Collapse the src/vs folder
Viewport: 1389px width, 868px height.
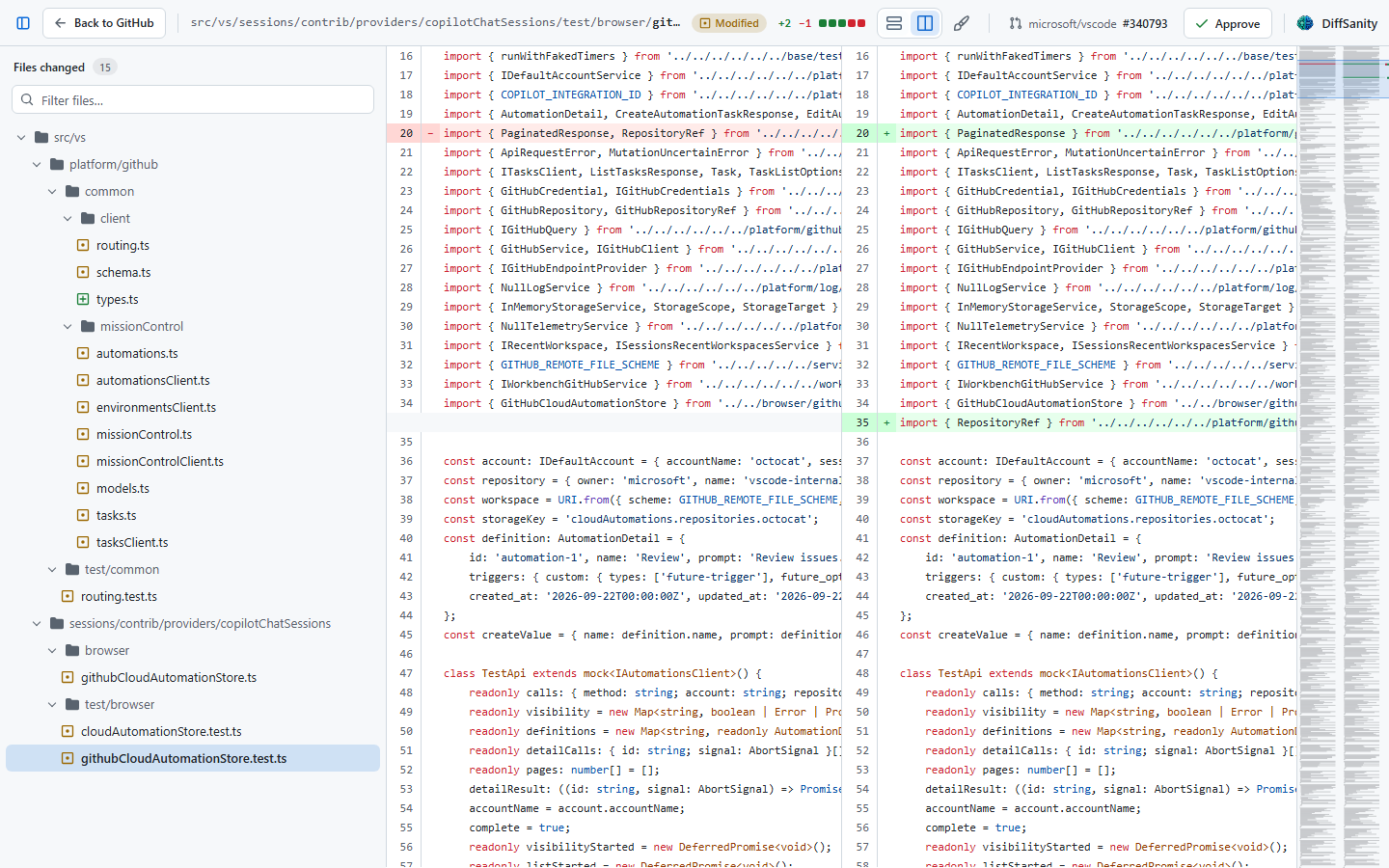coord(21,137)
